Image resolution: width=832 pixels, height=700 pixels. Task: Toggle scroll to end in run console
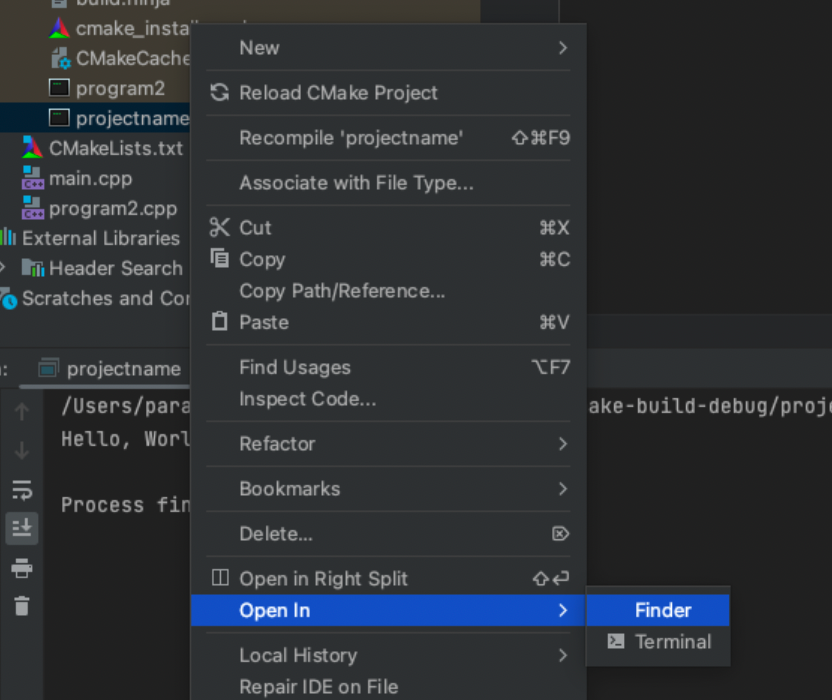(x=22, y=528)
